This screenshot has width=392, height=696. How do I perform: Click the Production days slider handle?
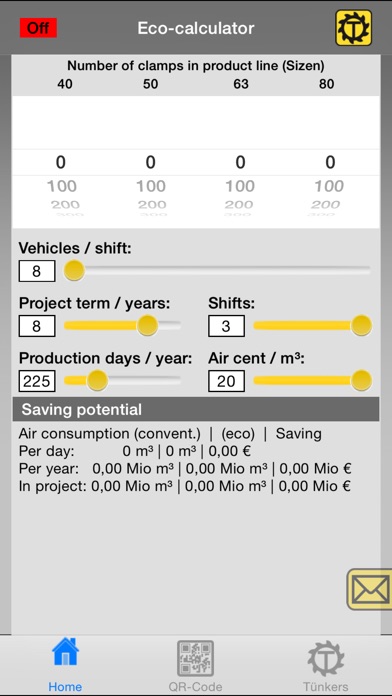[97, 380]
